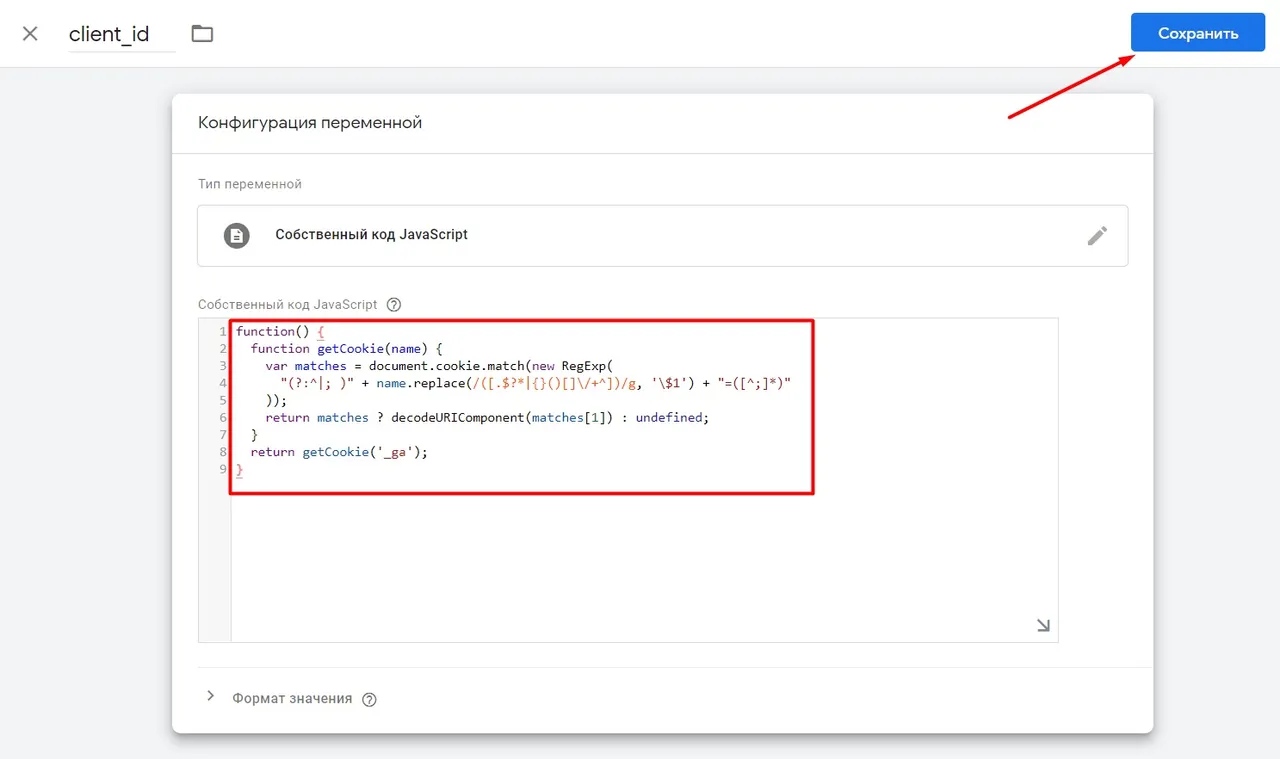Click the 'function getCookie(name) {' code line
The image size is (1280, 759).
coord(346,349)
